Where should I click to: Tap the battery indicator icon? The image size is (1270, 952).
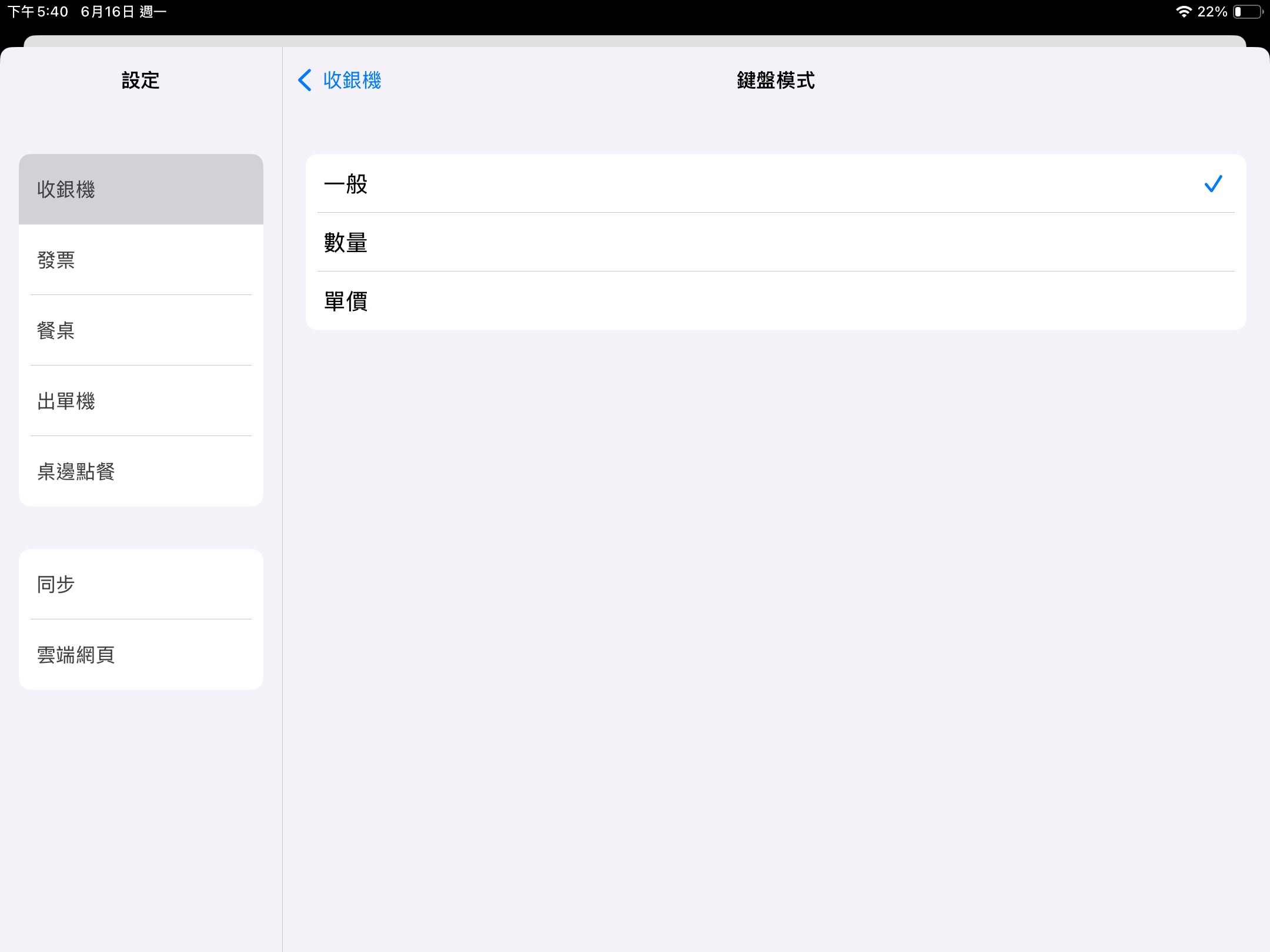(1248, 12)
